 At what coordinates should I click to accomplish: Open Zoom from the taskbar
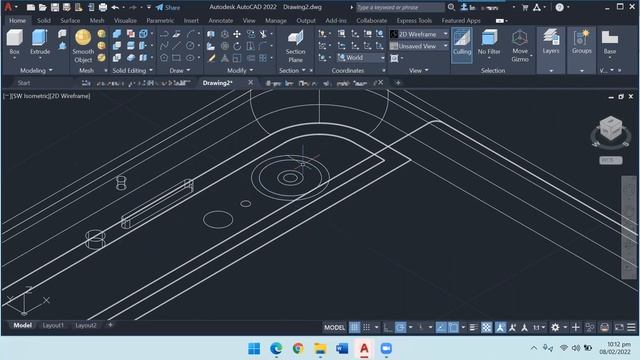(x=386, y=349)
